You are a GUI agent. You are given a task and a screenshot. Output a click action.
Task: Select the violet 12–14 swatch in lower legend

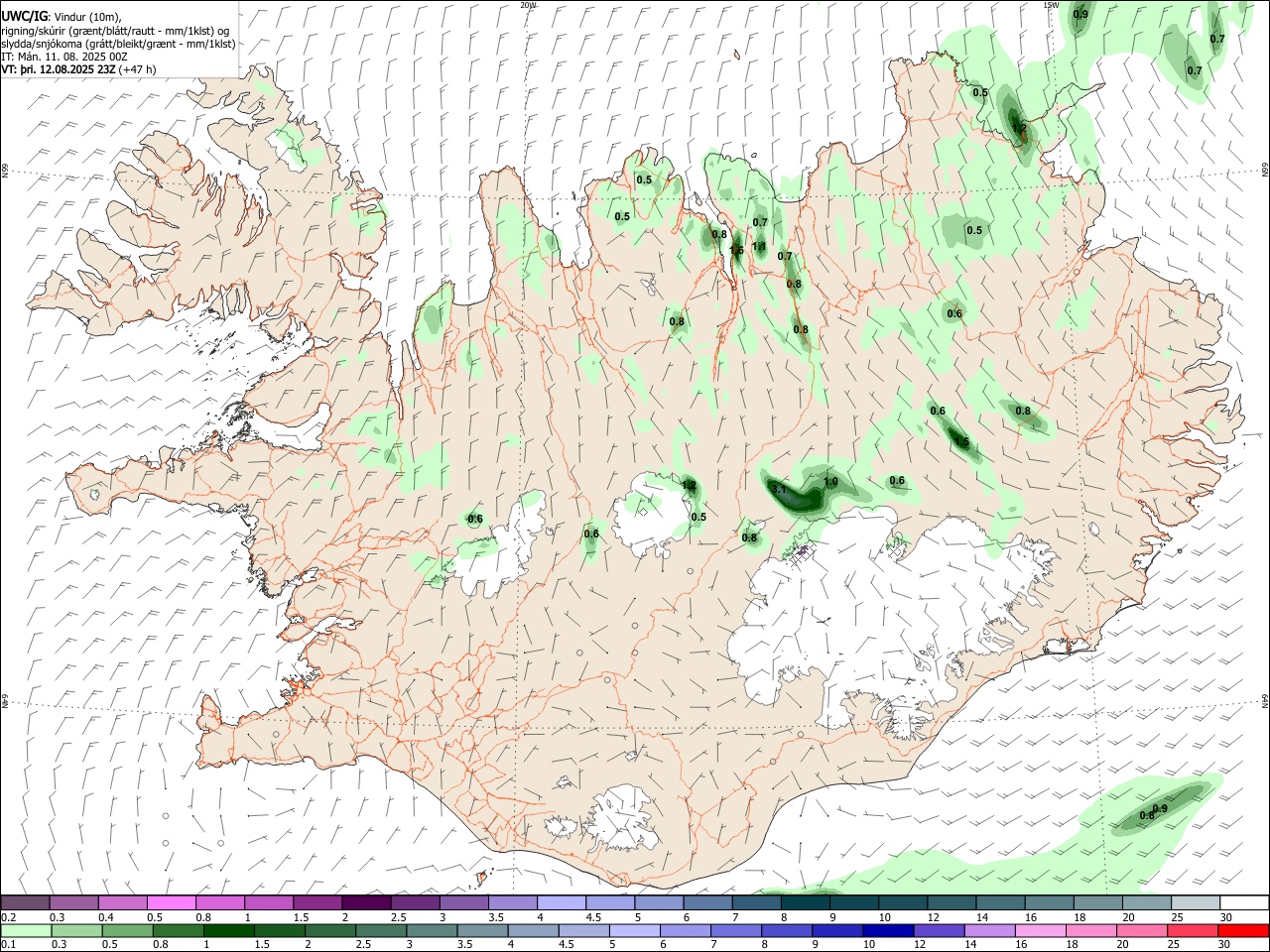(x=940, y=930)
